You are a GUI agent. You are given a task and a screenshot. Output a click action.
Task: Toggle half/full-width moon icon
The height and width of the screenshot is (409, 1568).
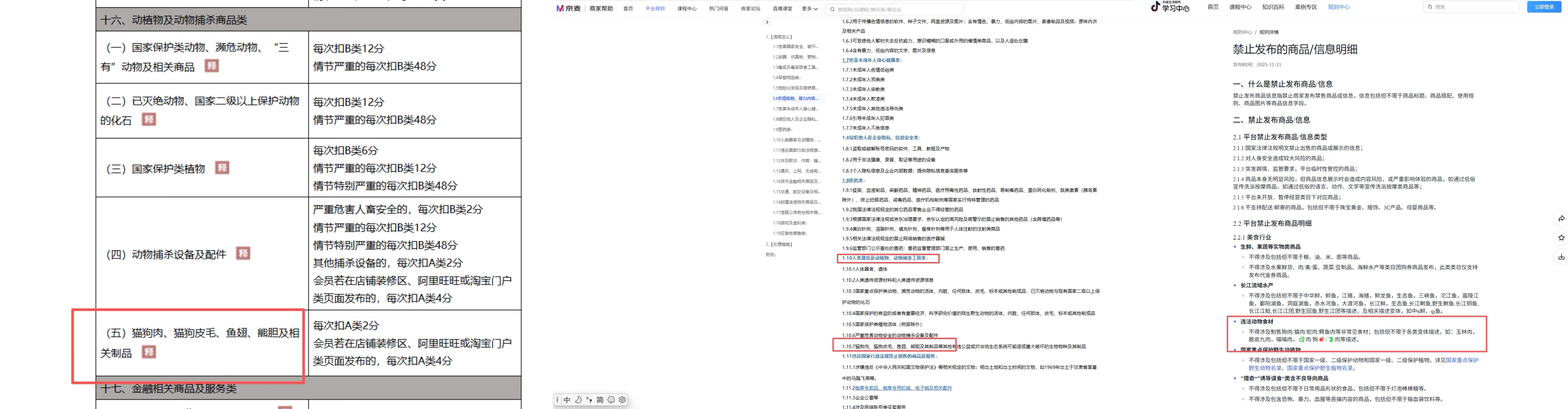pyautogui.click(x=578, y=400)
